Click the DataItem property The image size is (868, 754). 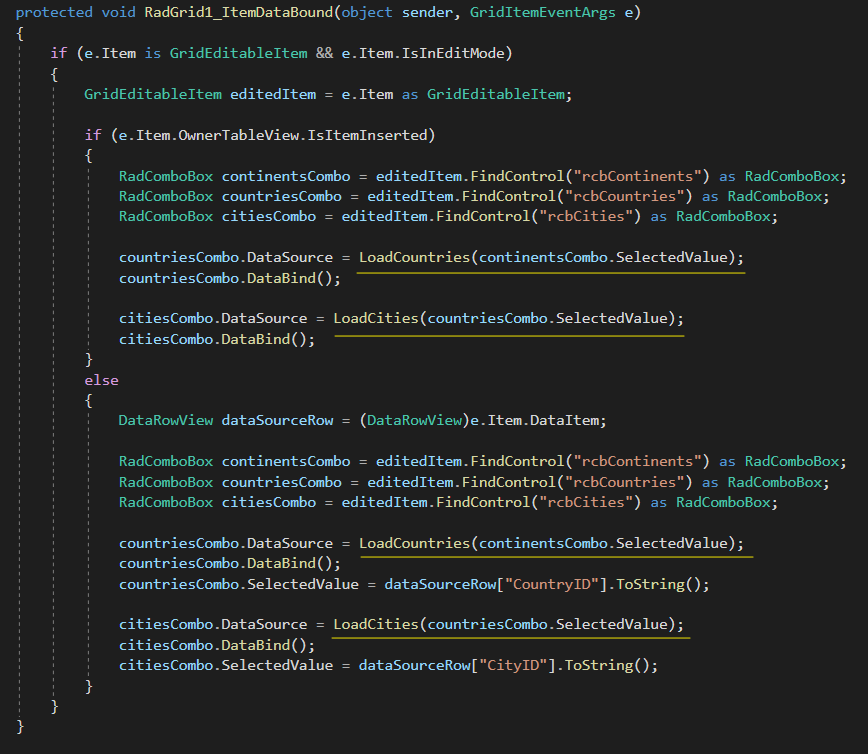click(x=564, y=421)
